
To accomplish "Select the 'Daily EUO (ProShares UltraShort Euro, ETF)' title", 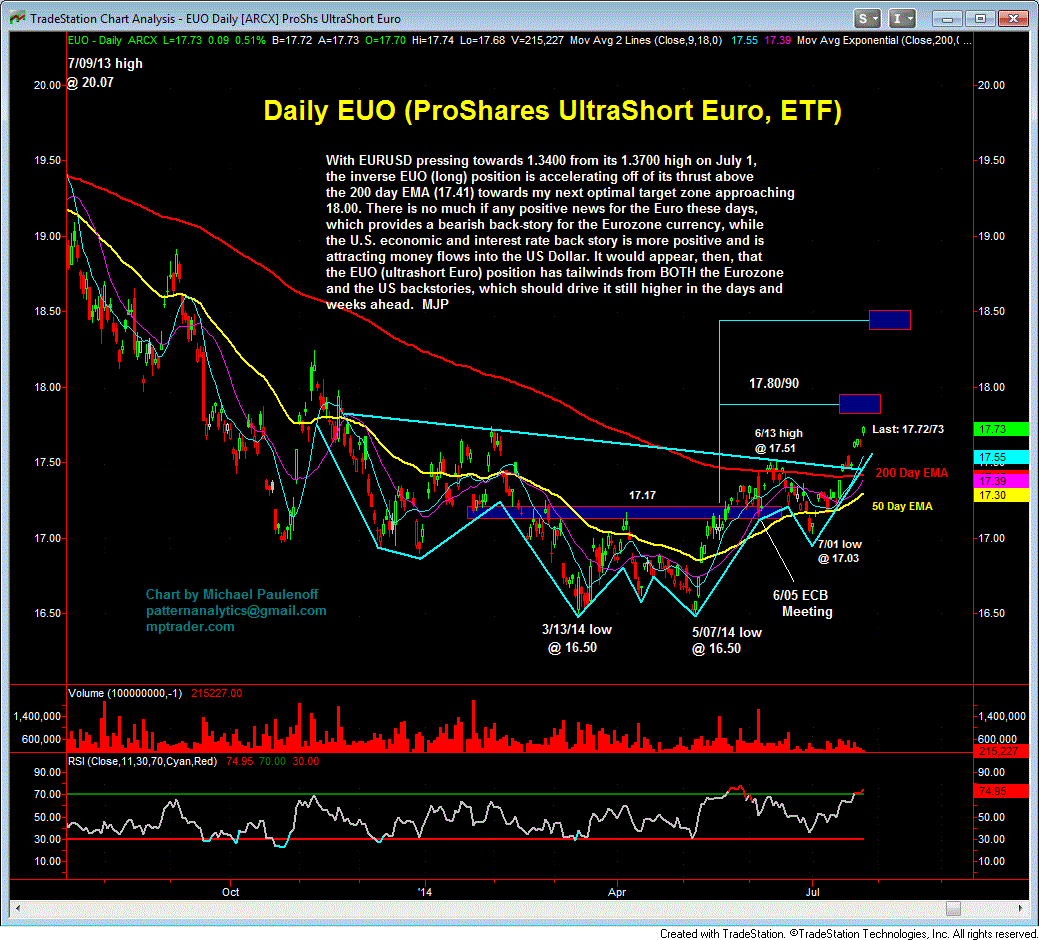I will (553, 111).
